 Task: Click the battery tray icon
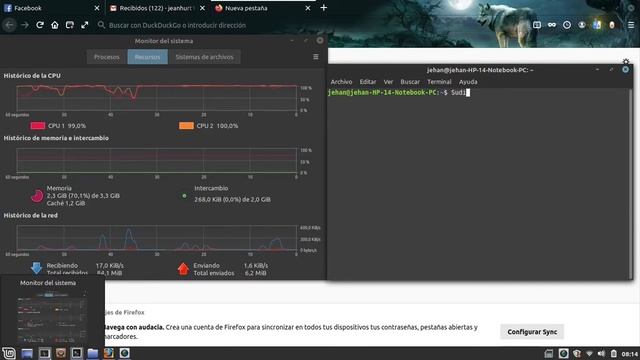click(x=613, y=353)
